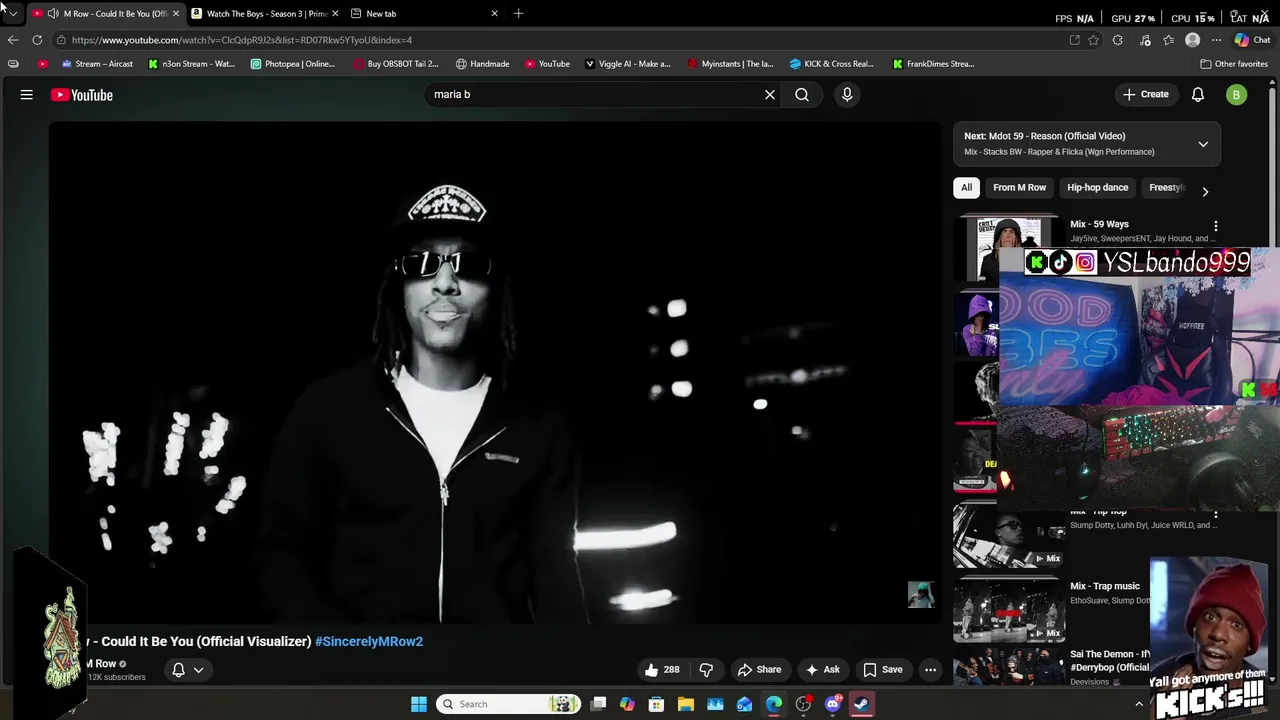Click the taskbar Search box
Screen dimensions: 1280x720
pos(510,704)
